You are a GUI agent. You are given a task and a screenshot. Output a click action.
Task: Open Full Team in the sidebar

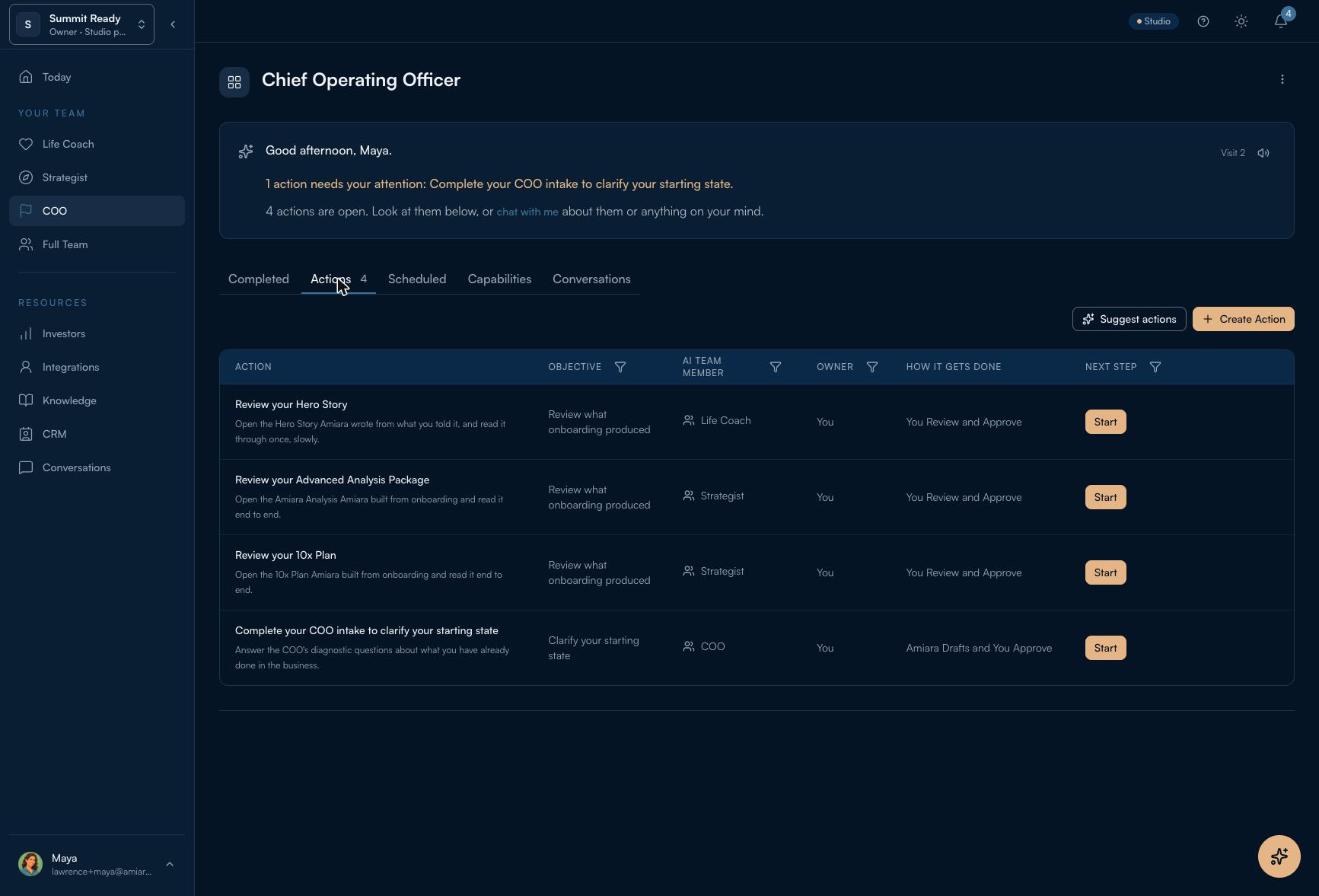(97, 244)
